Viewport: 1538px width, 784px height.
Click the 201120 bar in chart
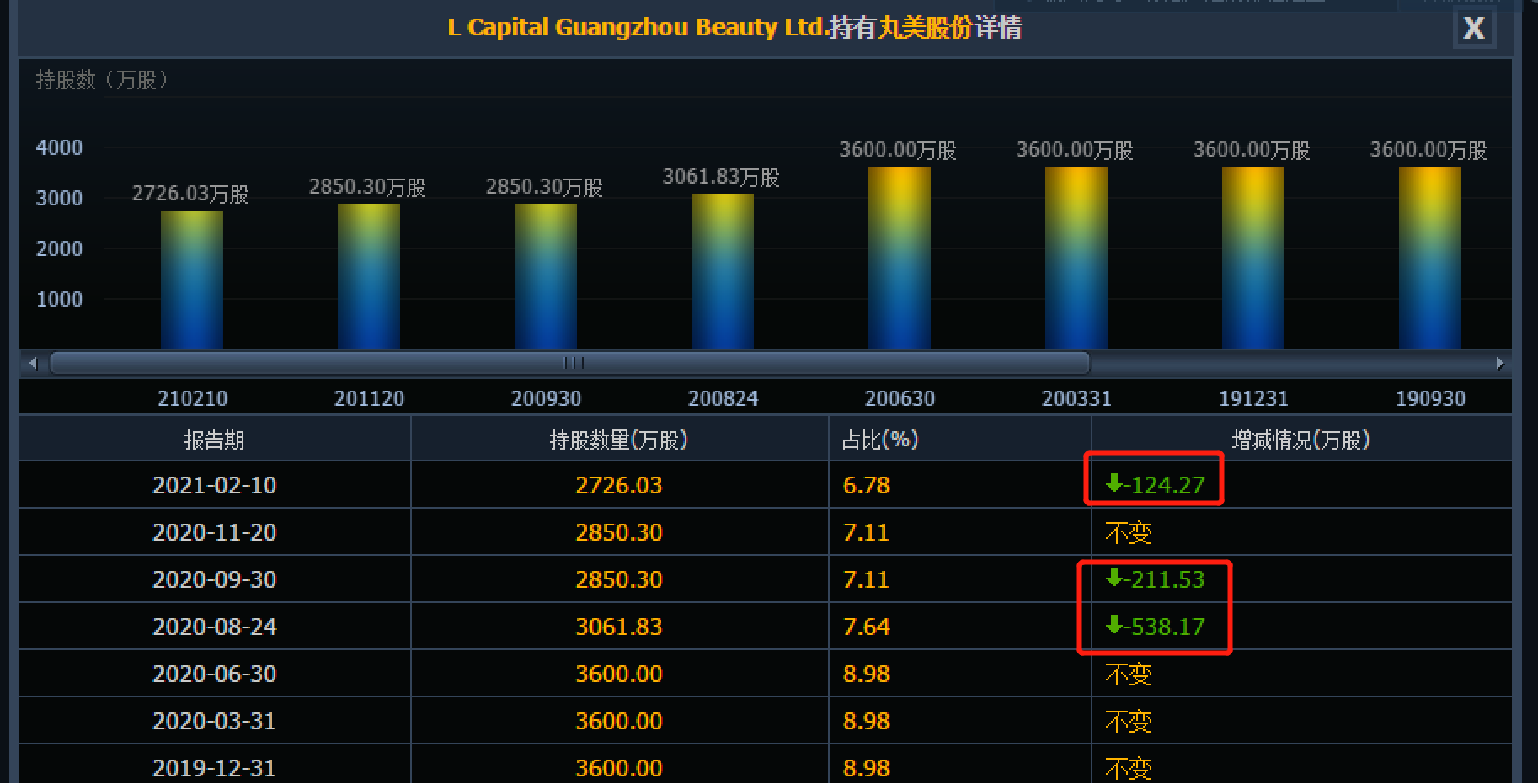369,276
